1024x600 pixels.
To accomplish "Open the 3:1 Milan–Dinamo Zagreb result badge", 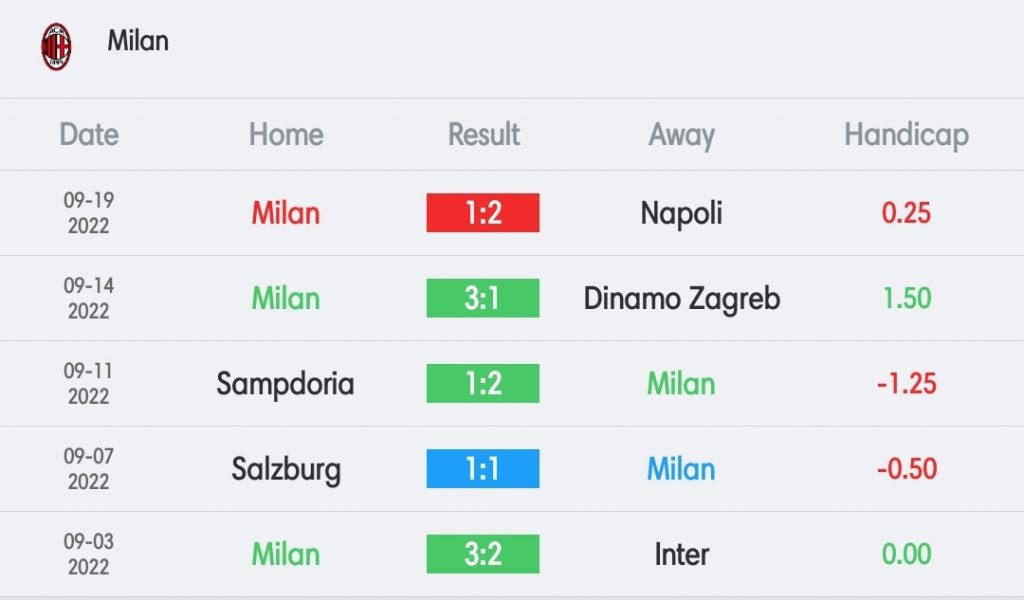I will 483,298.
